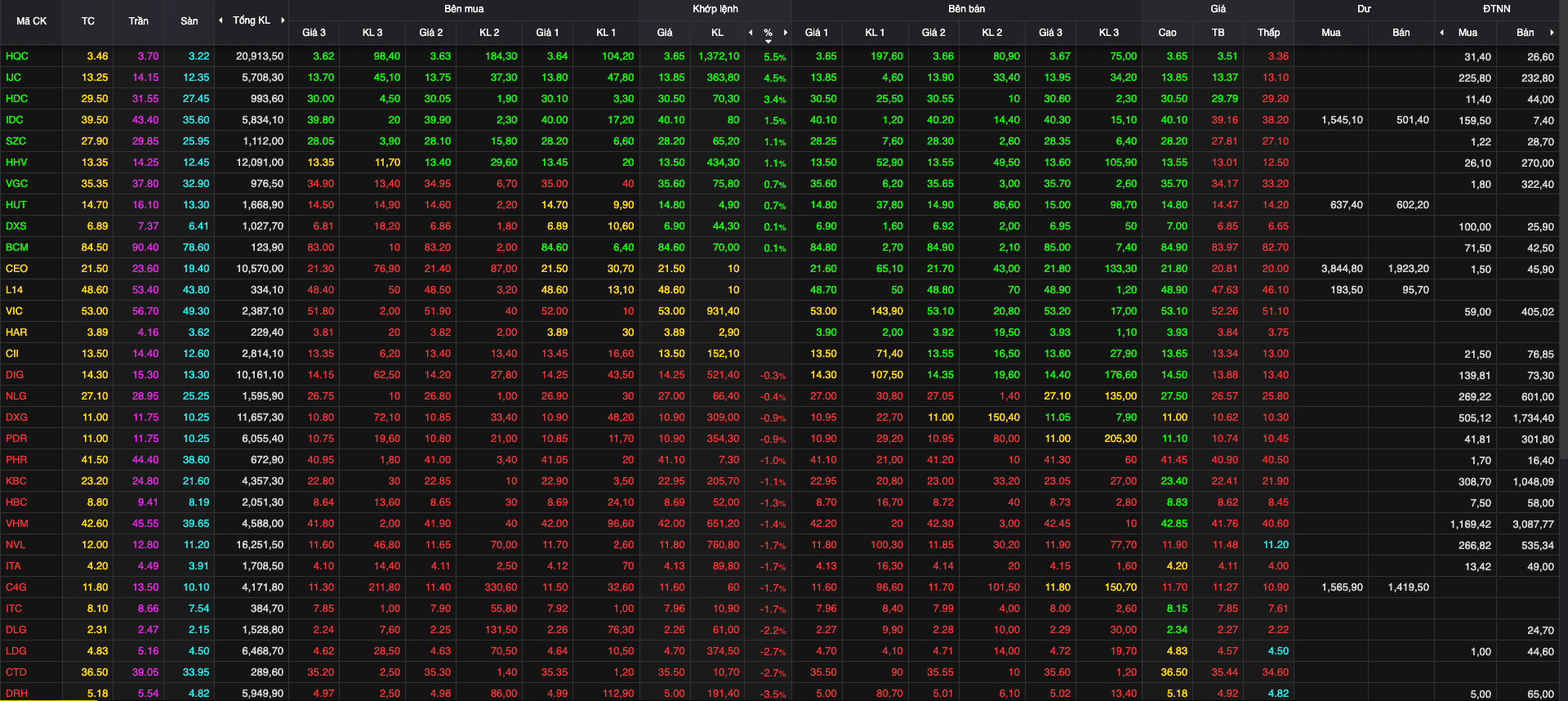The width and height of the screenshot is (1568, 701).
Task: Sort by Sàn floor price header
Action: (x=189, y=21)
